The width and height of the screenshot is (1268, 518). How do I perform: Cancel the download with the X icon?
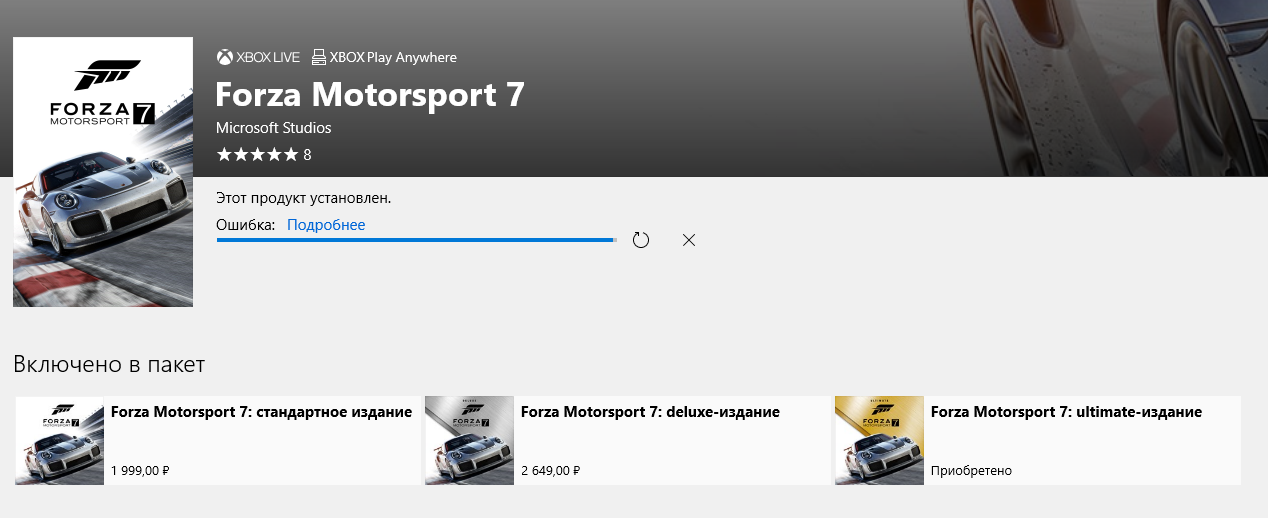pyautogui.click(x=688, y=240)
